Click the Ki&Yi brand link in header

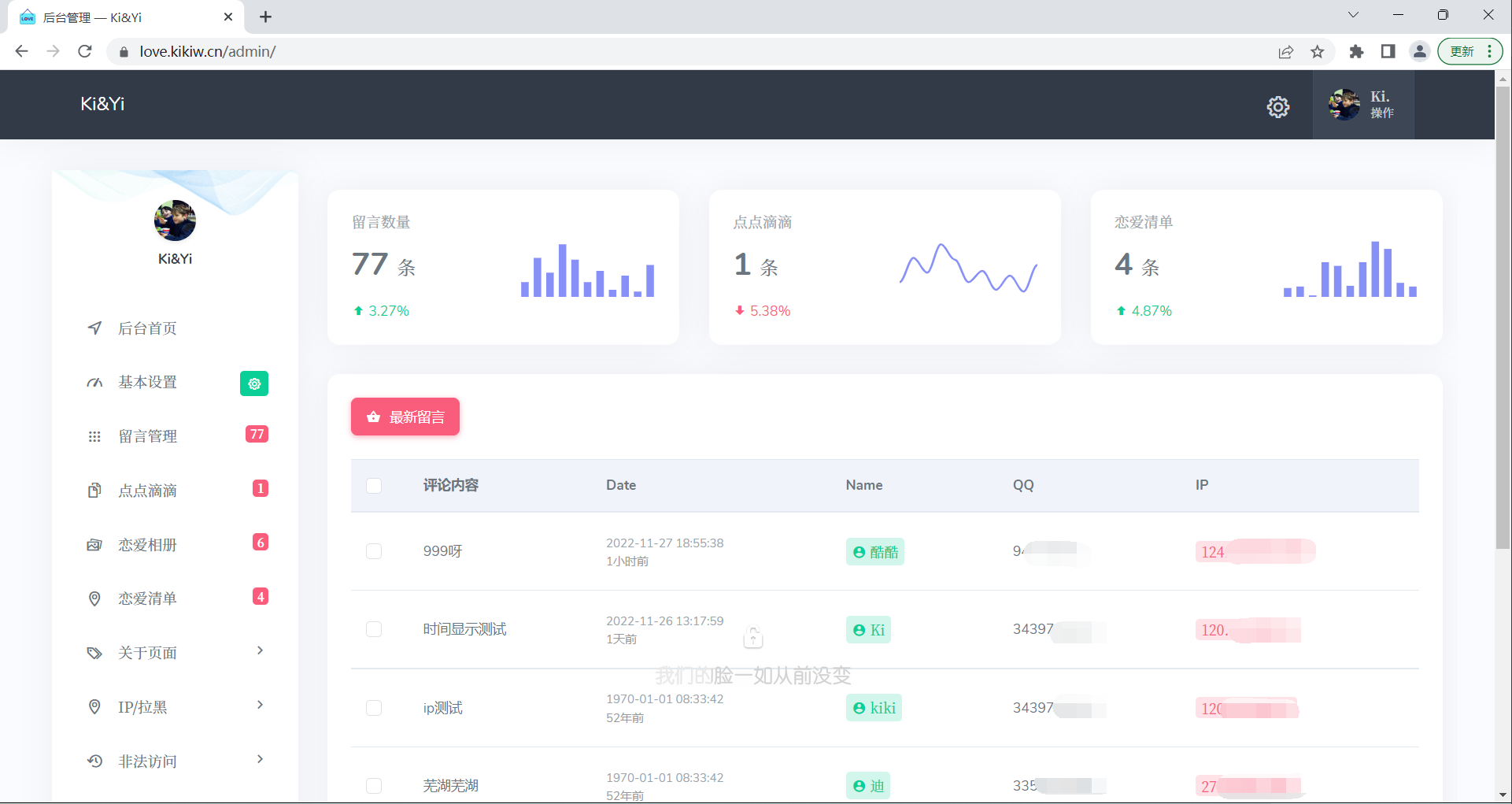click(x=102, y=104)
